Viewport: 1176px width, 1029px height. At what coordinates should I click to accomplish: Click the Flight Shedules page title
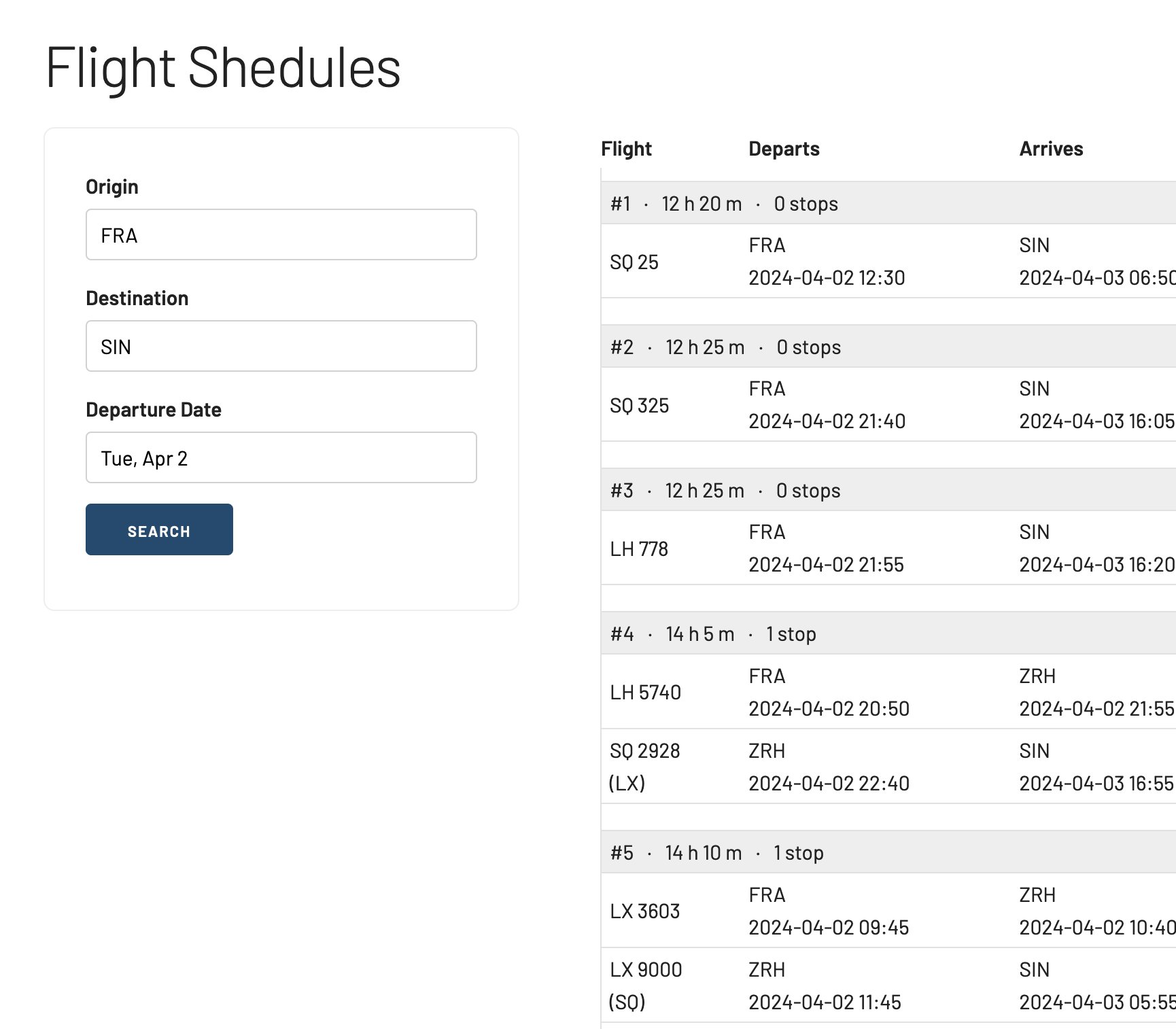(x=222, y=66)
